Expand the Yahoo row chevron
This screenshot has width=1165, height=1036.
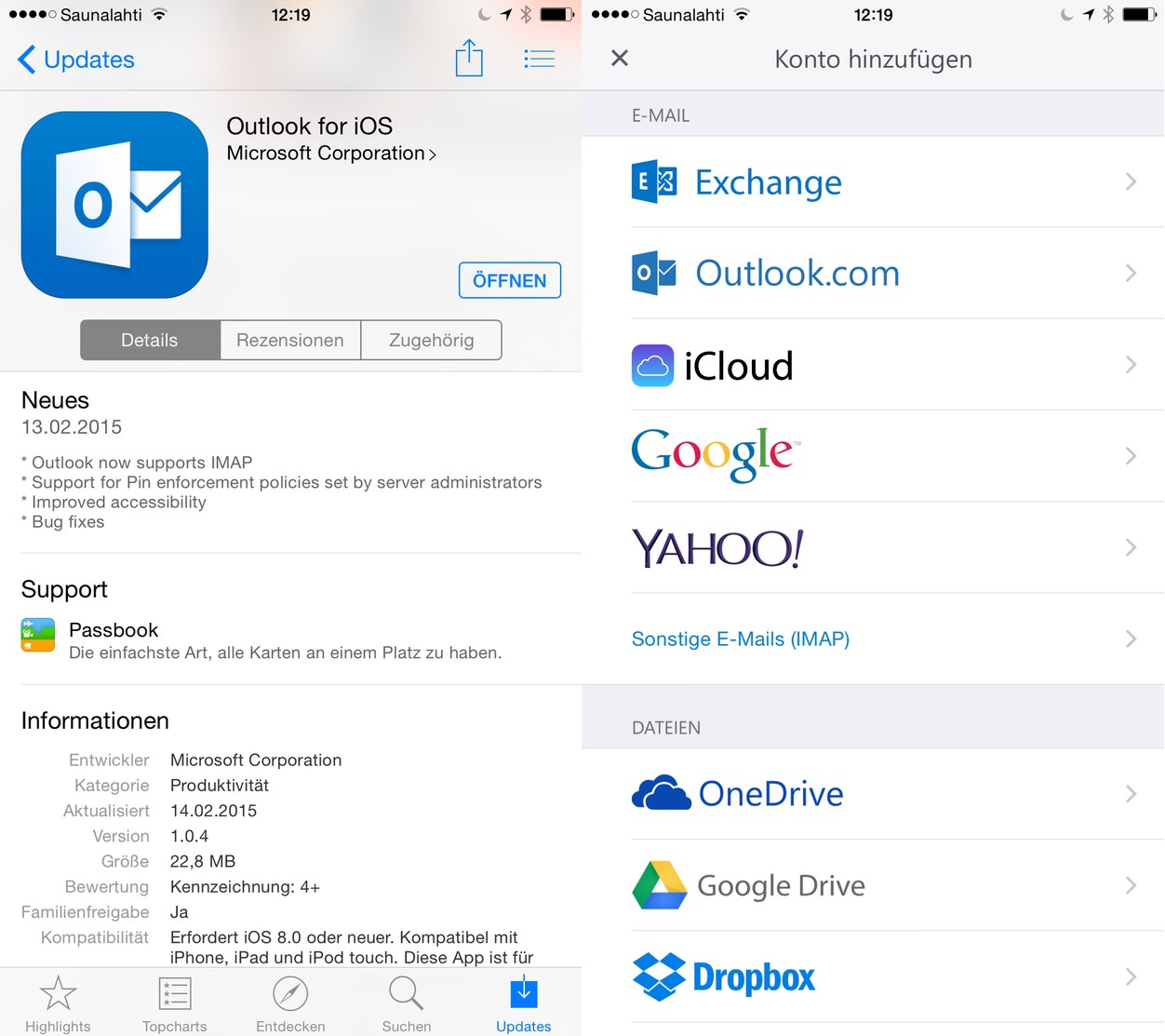(1131, 547)
